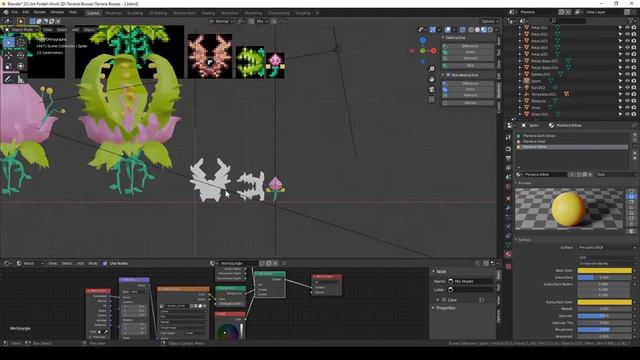
Task: Open the Surface Principled BSDF dropdown
Action: 606,247
